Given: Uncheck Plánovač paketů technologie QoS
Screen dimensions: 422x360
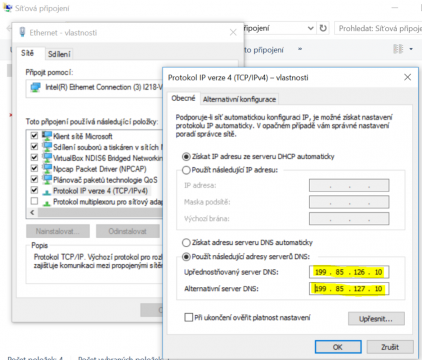Looking at the screenshot, I should pos(34,179).
